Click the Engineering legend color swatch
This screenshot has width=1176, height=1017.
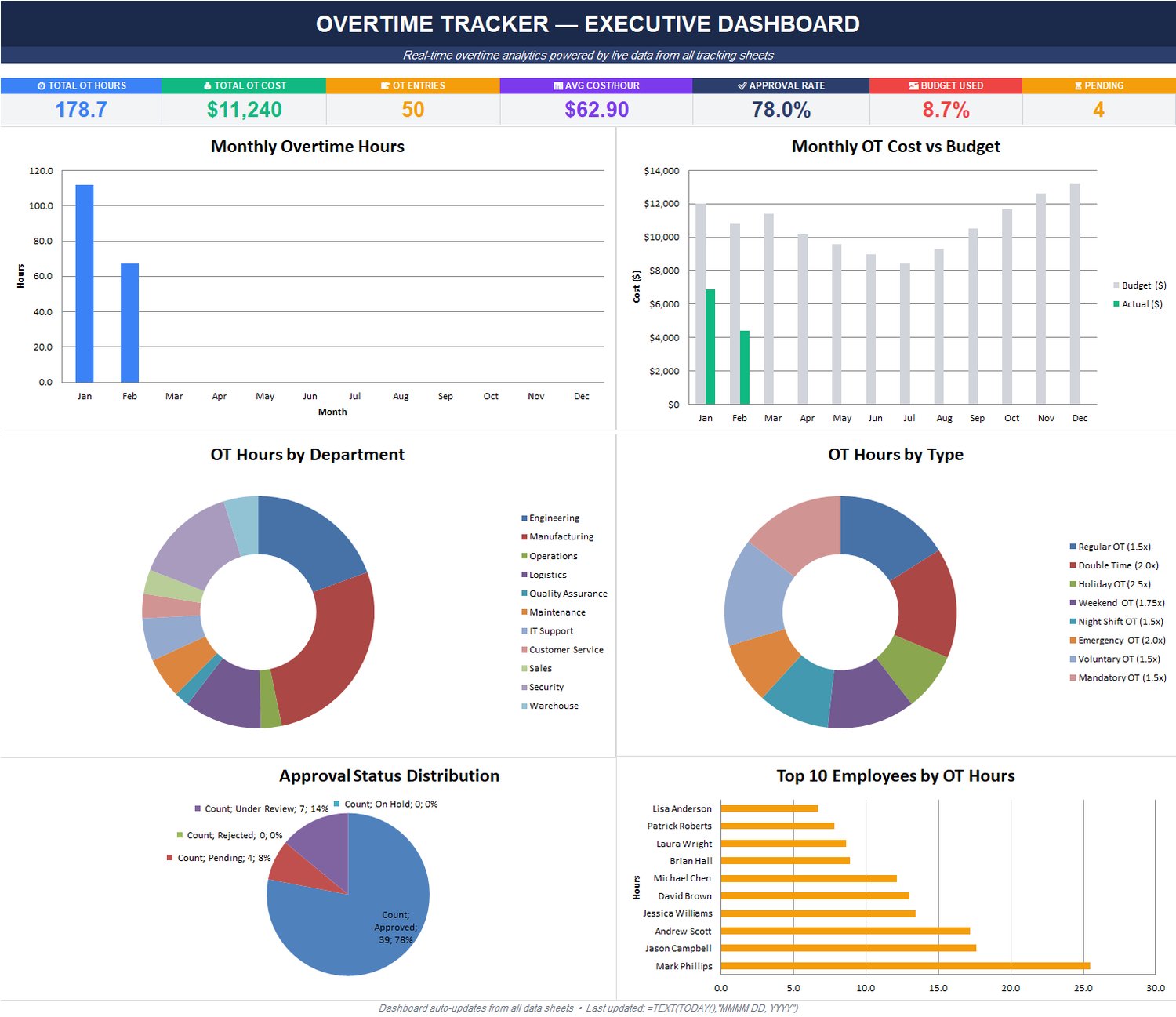[524, 518]
